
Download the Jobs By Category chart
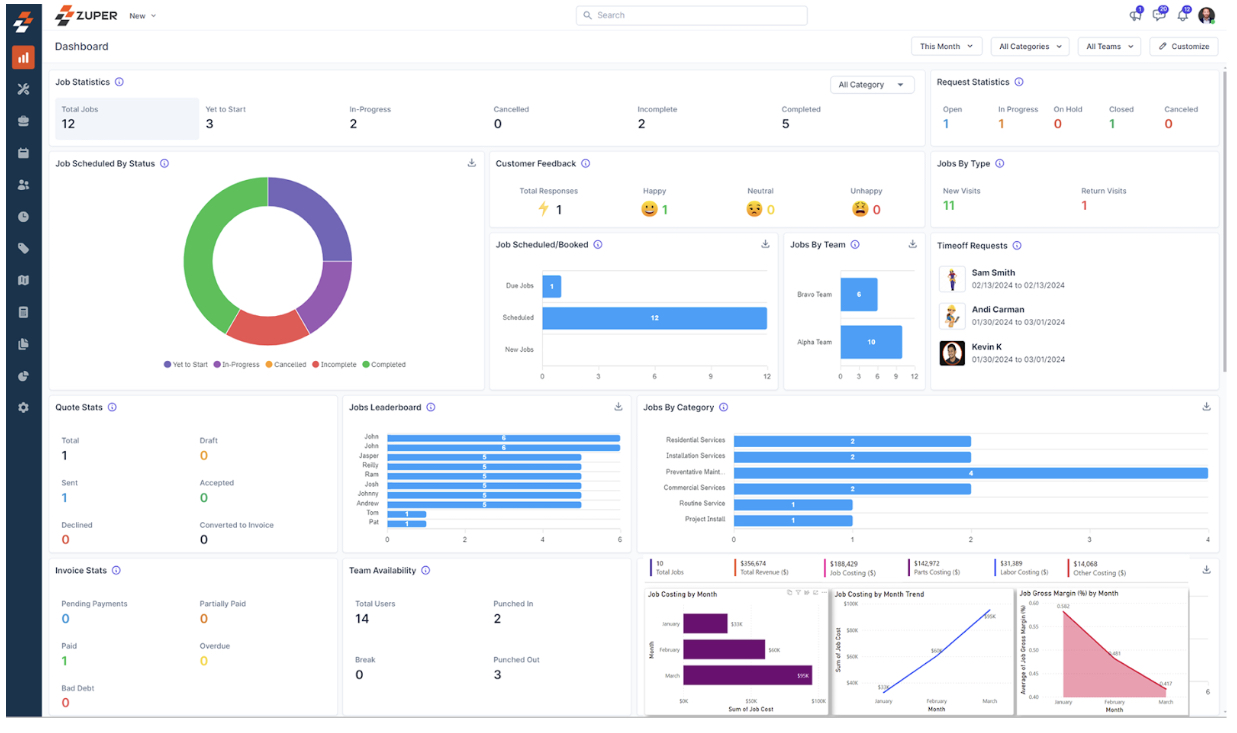pos(1206,407)
